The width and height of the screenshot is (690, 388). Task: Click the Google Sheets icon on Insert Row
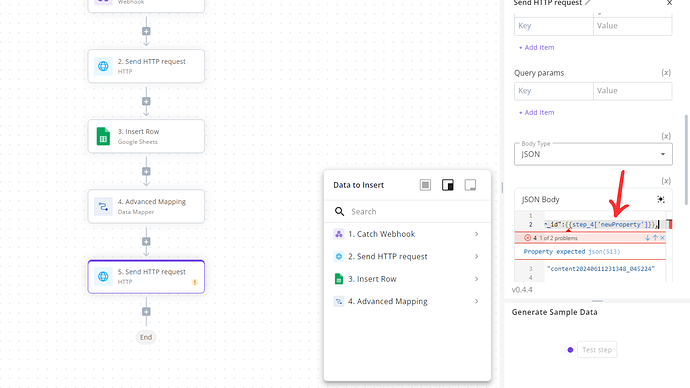click(x=103, y=136)
